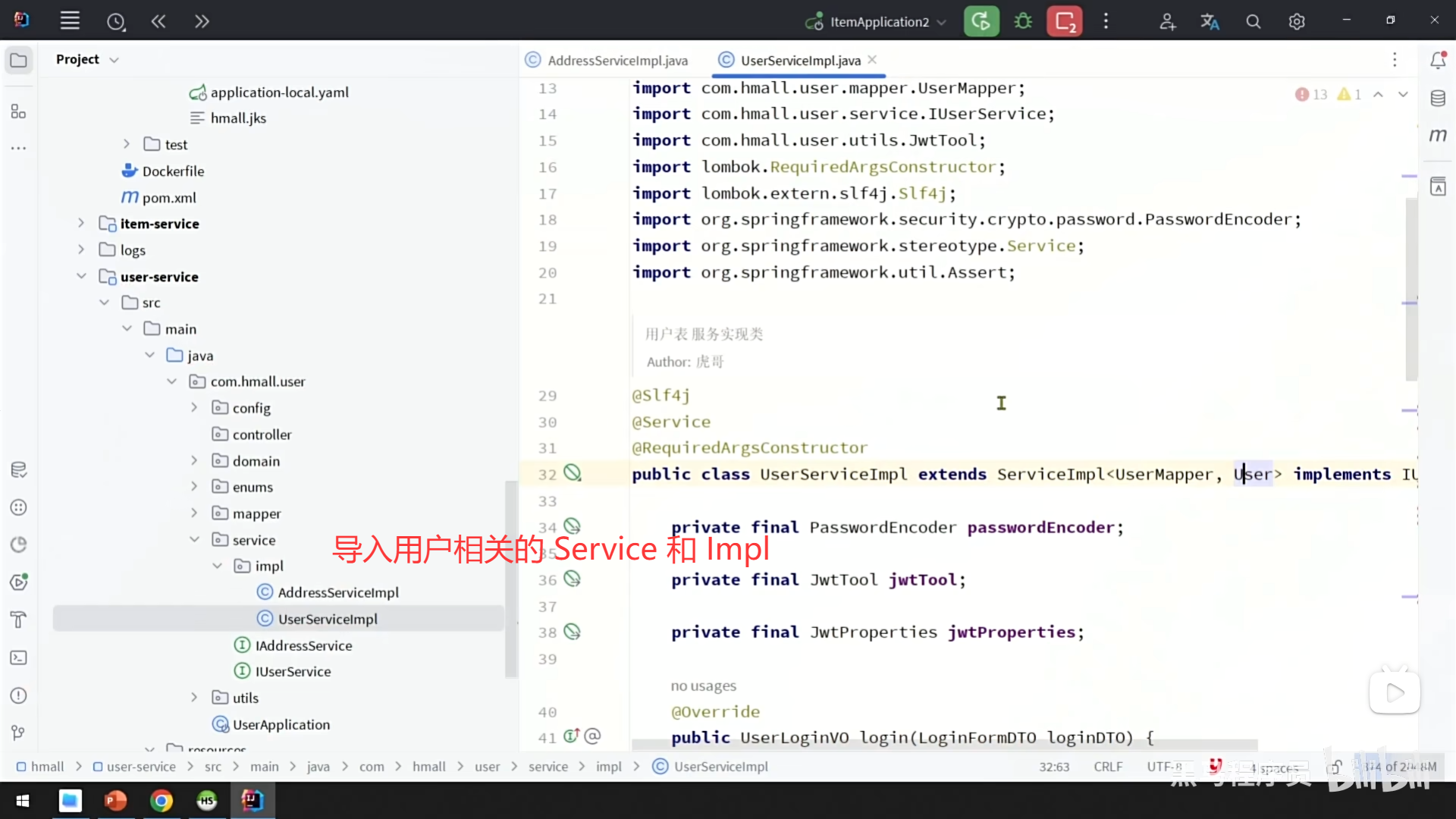Open the Terminal tool window icon
Screen dimensions: 1456x819
tap(19, 657)
